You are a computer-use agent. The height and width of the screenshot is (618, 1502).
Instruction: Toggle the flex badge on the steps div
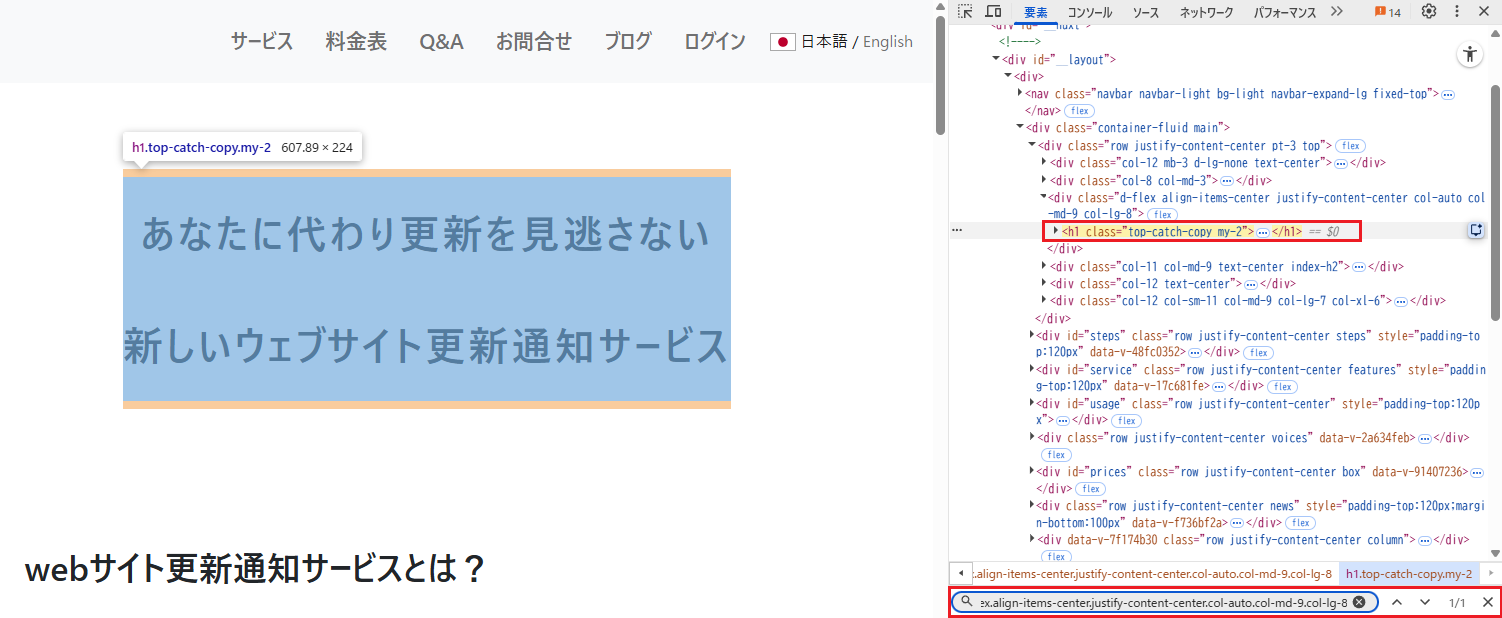pos(1258,353)
